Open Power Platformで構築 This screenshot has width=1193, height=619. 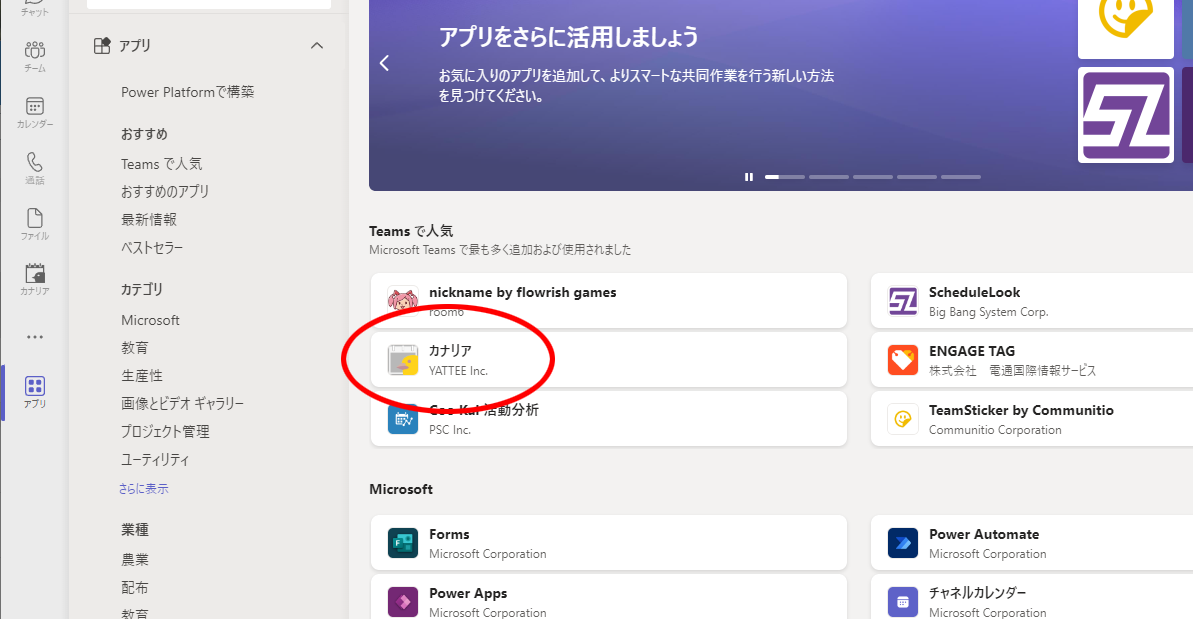tap(187, 92)
